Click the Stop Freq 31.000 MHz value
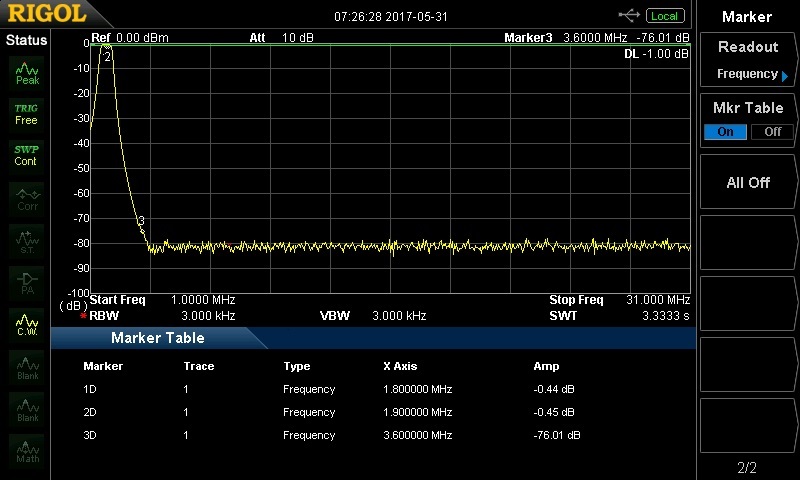 point(658,300)
